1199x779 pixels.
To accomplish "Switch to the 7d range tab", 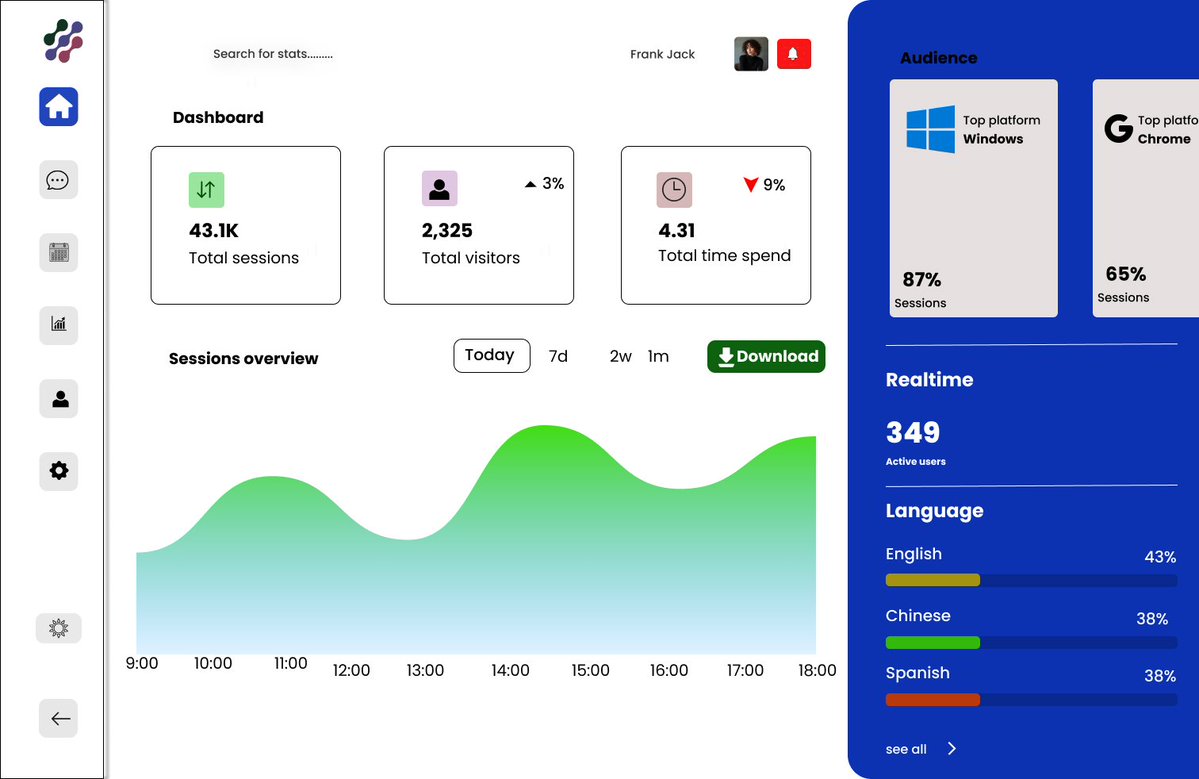I will point(558,356).
